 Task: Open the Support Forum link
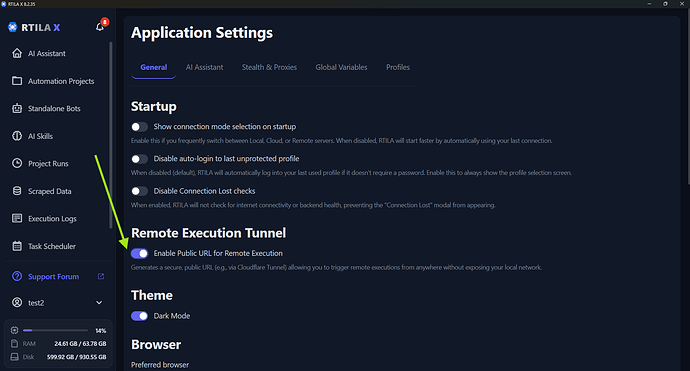click(x=54, y=277)
